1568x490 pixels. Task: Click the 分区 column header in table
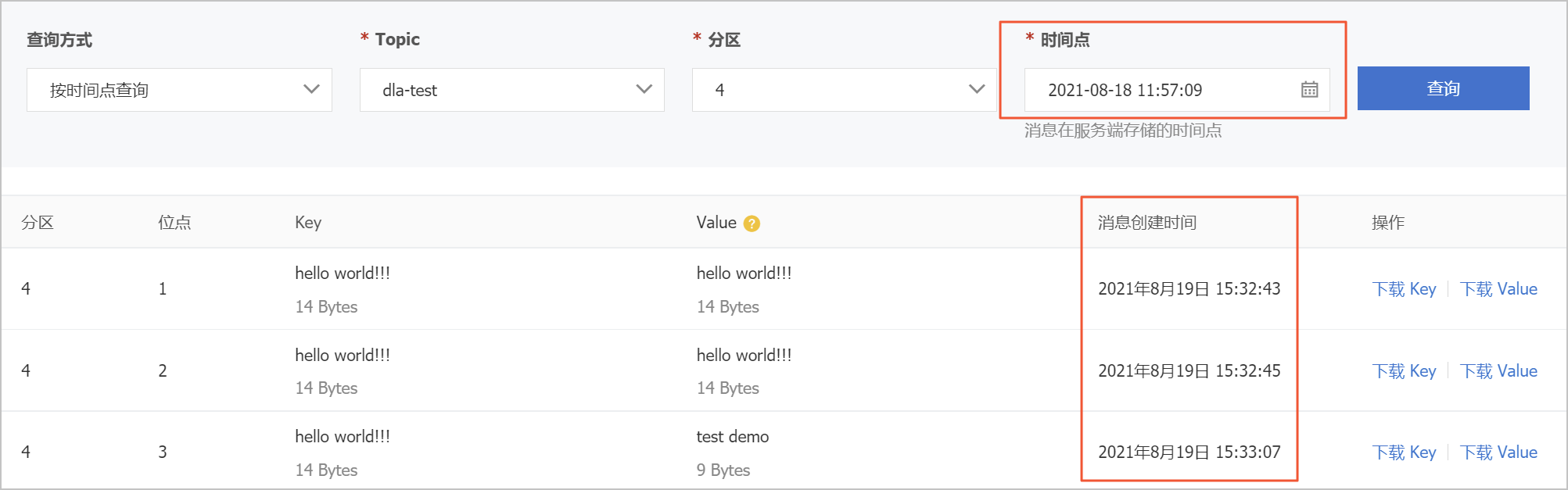point(38,223)
